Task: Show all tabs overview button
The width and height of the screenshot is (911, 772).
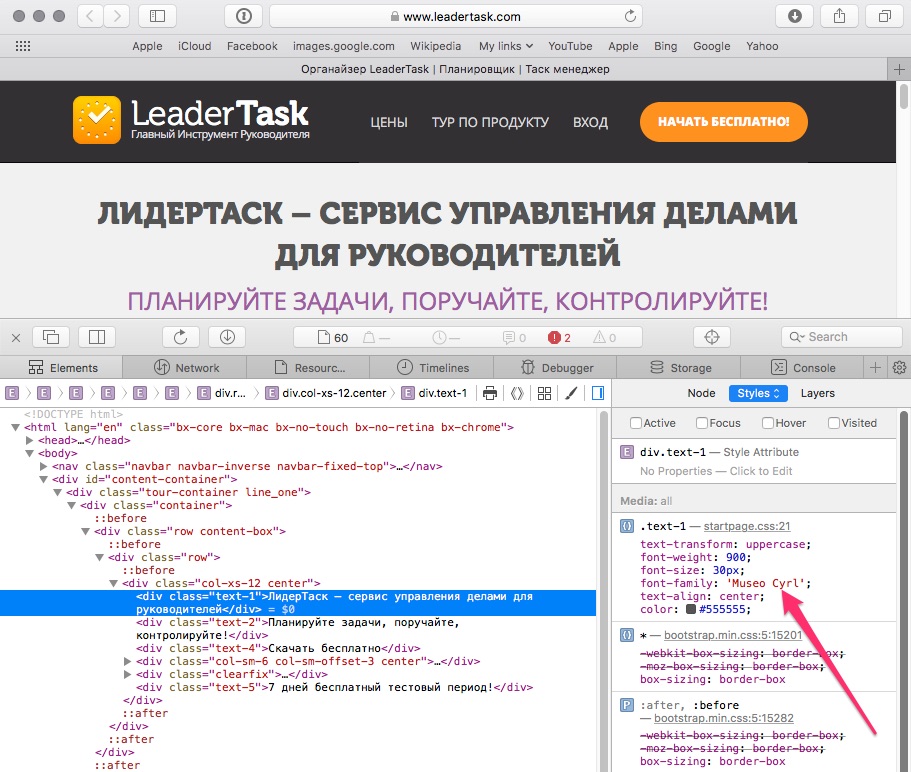Action: 884,16
